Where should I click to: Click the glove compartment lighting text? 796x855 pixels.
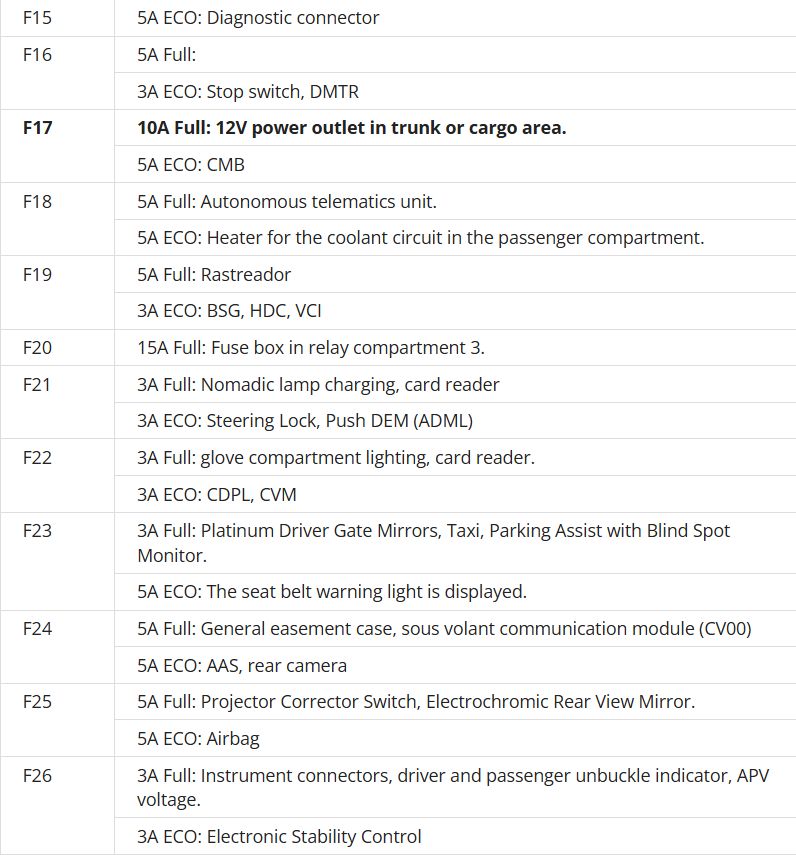pyautogui.click(x=336, y=458)
